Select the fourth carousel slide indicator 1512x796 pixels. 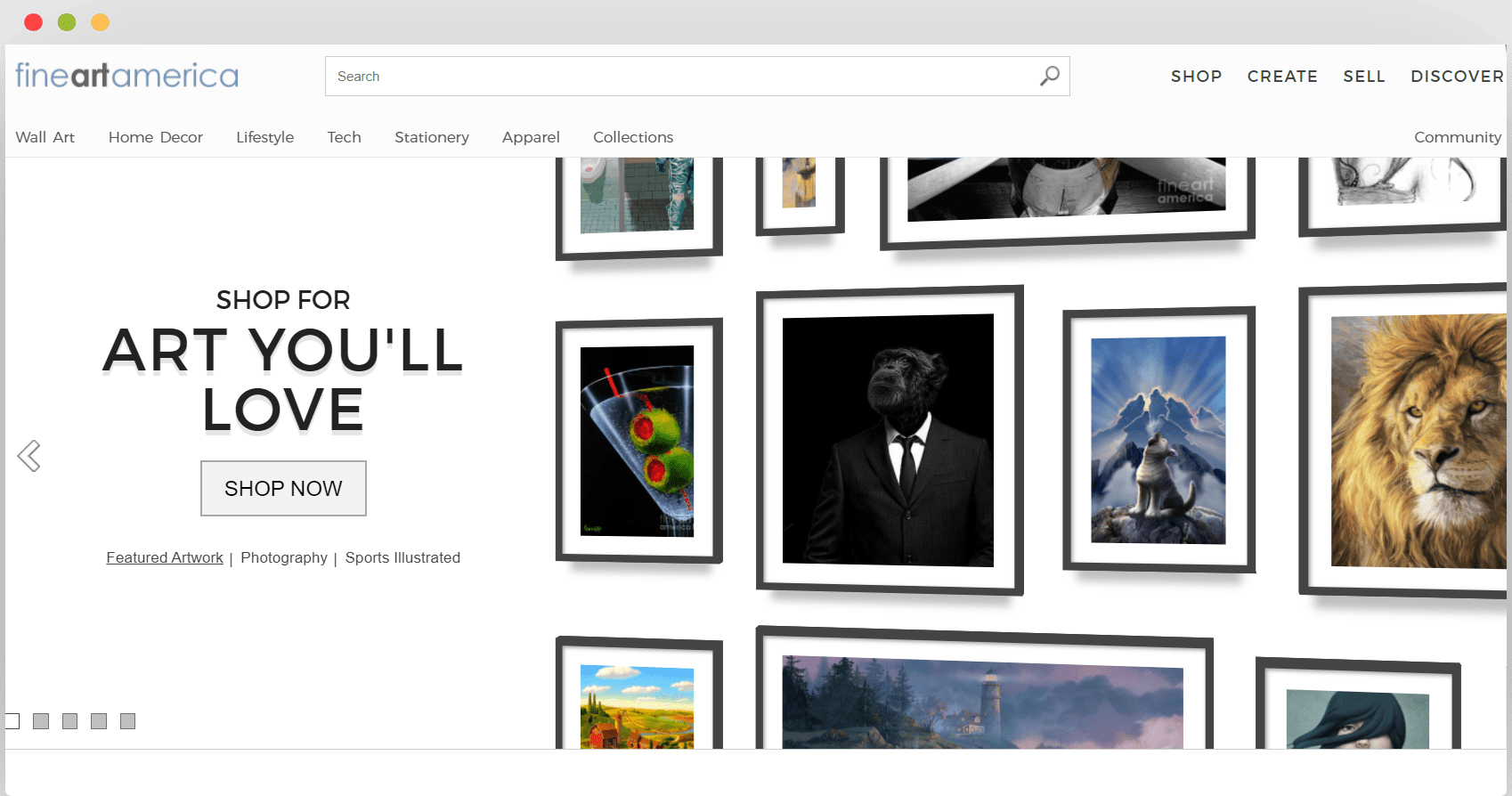(99, 721)
